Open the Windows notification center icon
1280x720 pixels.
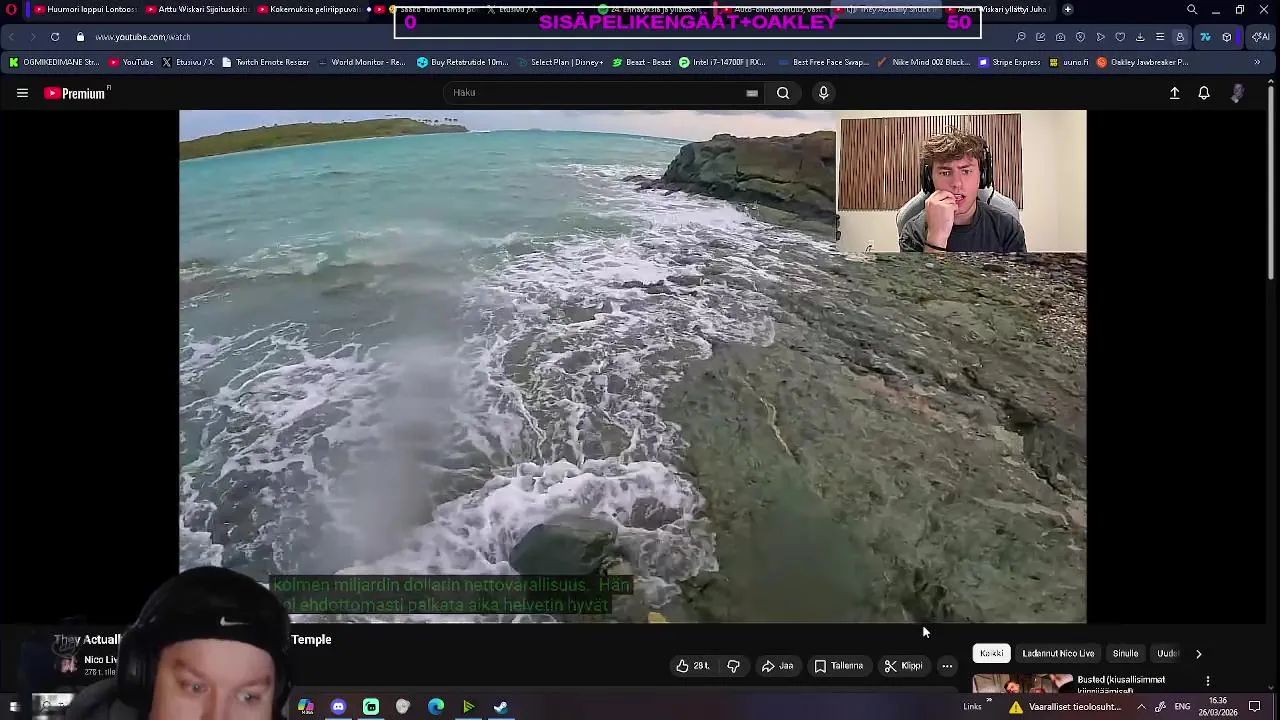click(x=1255, y=707)
